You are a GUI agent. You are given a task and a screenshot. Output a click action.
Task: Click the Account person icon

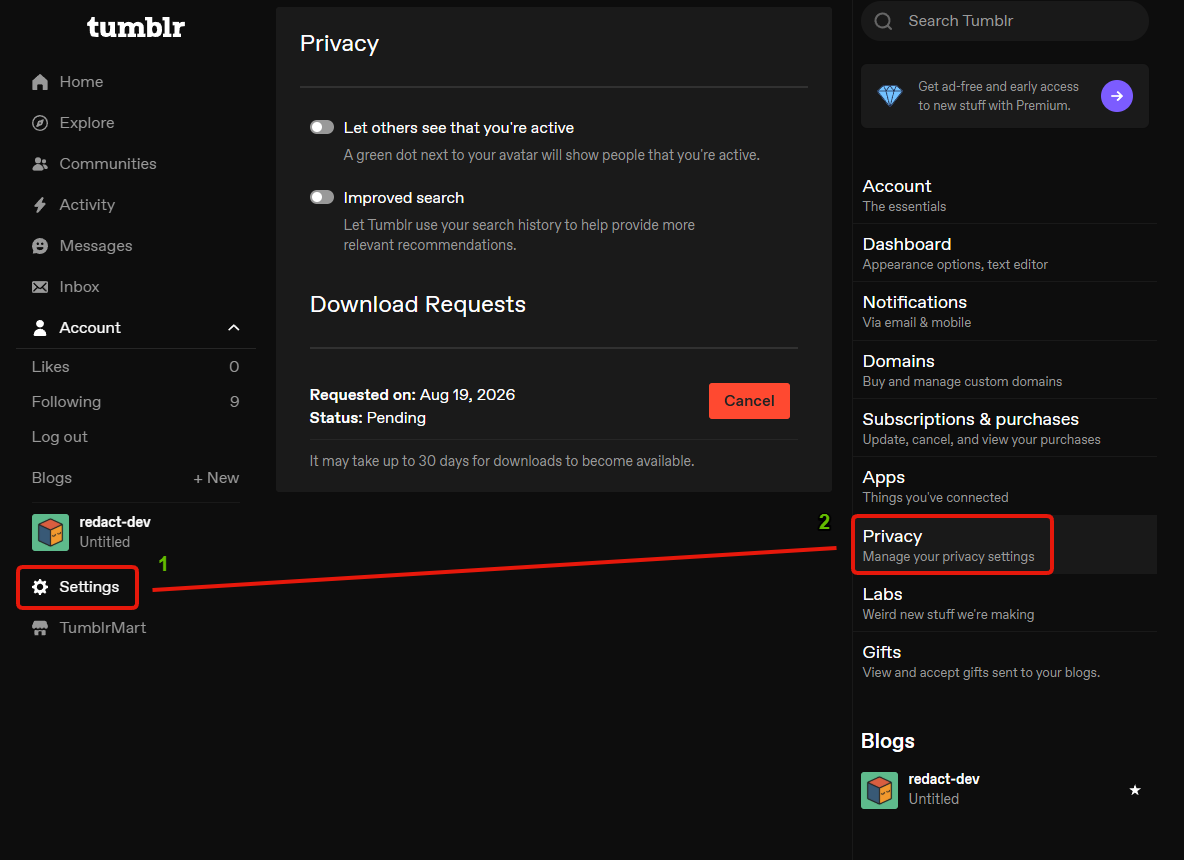[40, 328]
